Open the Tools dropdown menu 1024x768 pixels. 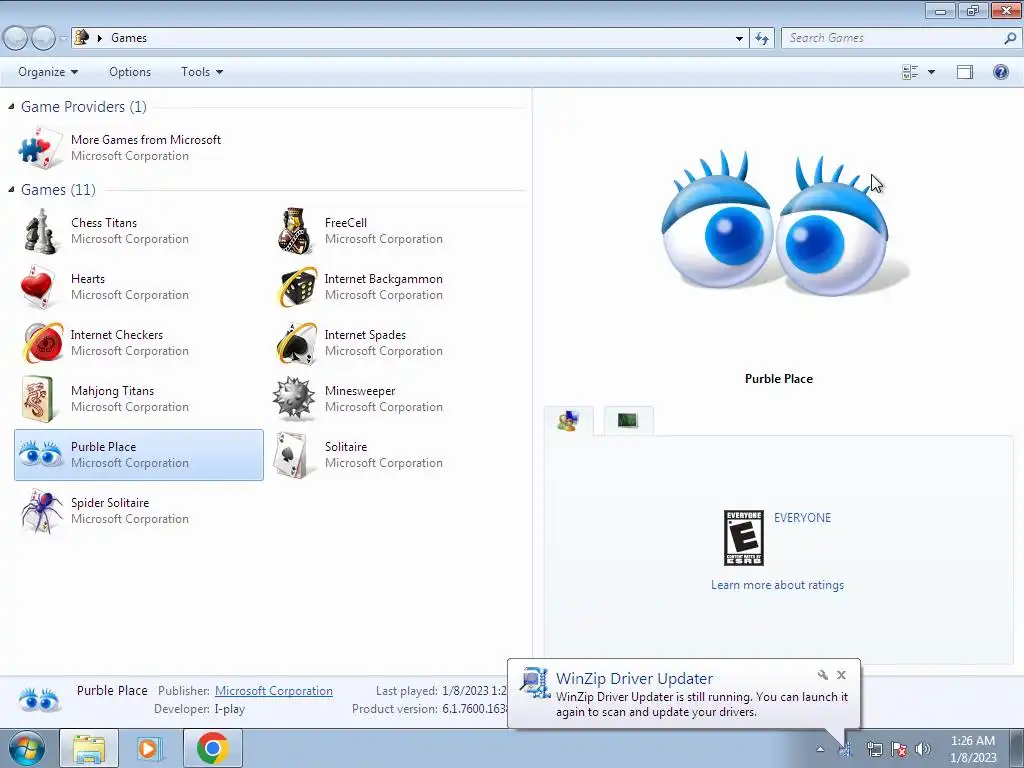pyautogui.click(x=202, y=72)
